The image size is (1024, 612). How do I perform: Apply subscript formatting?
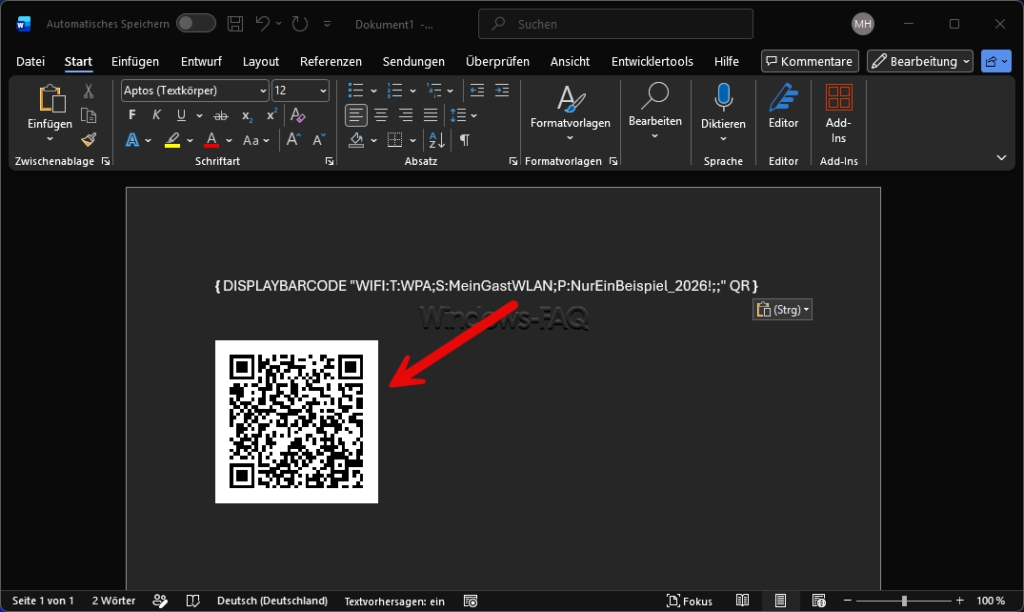(x=247, y=116)
